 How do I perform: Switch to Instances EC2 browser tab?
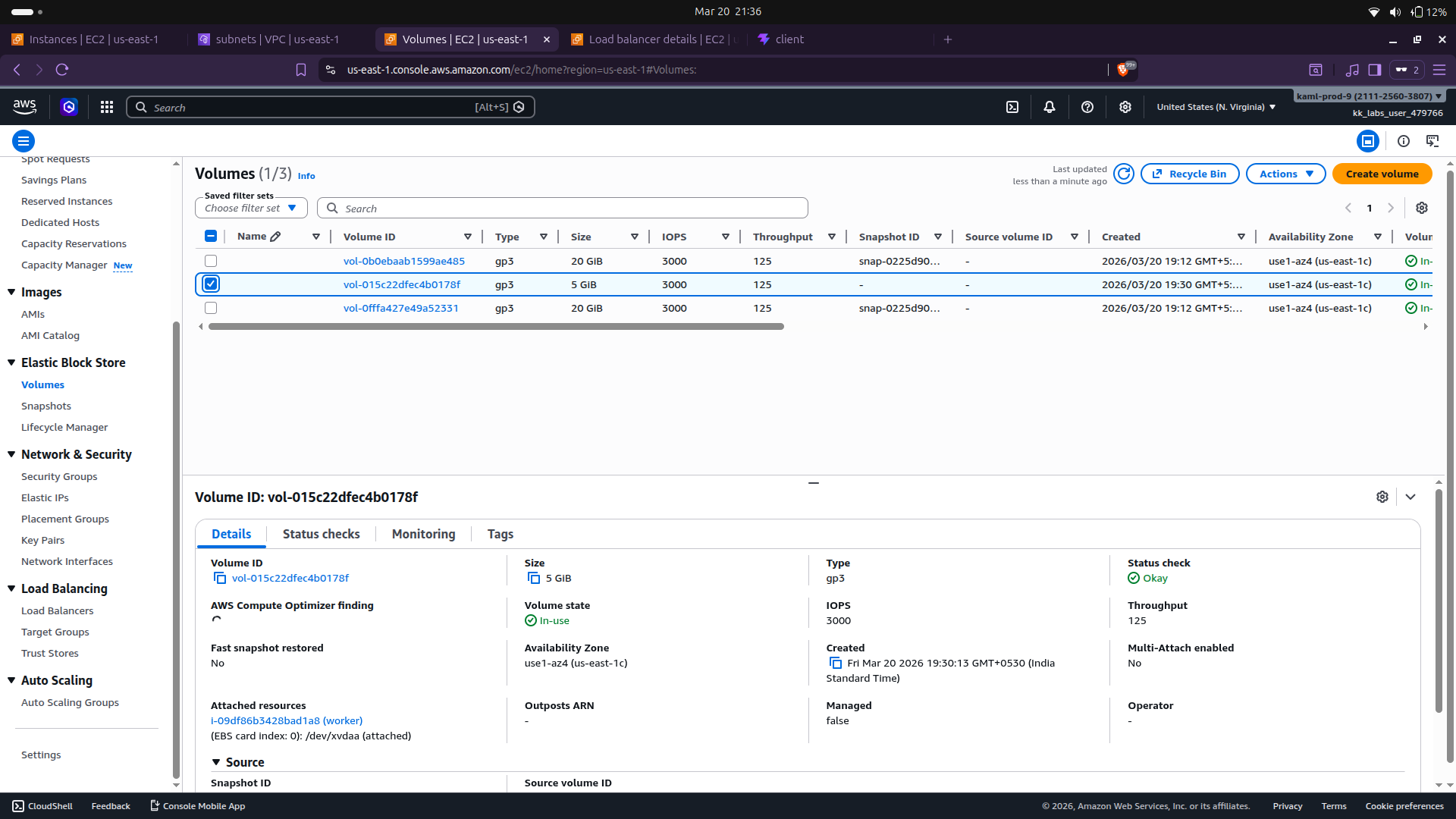point(93,39)
